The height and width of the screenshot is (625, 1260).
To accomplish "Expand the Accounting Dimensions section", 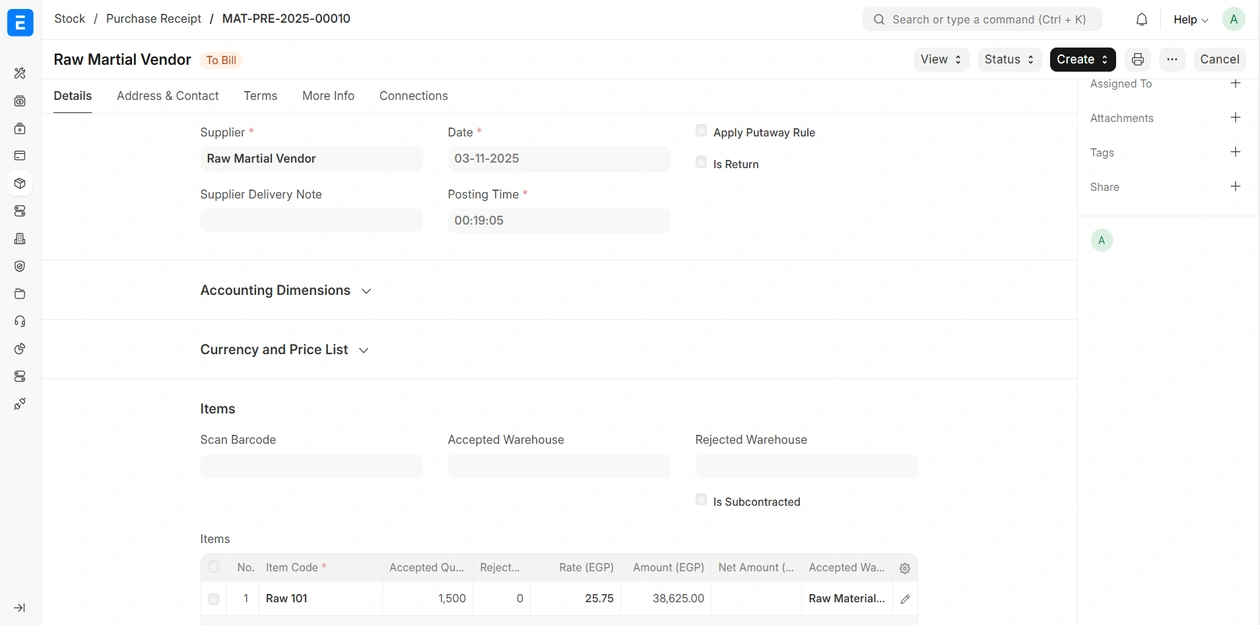I will (x=285, y=291).
